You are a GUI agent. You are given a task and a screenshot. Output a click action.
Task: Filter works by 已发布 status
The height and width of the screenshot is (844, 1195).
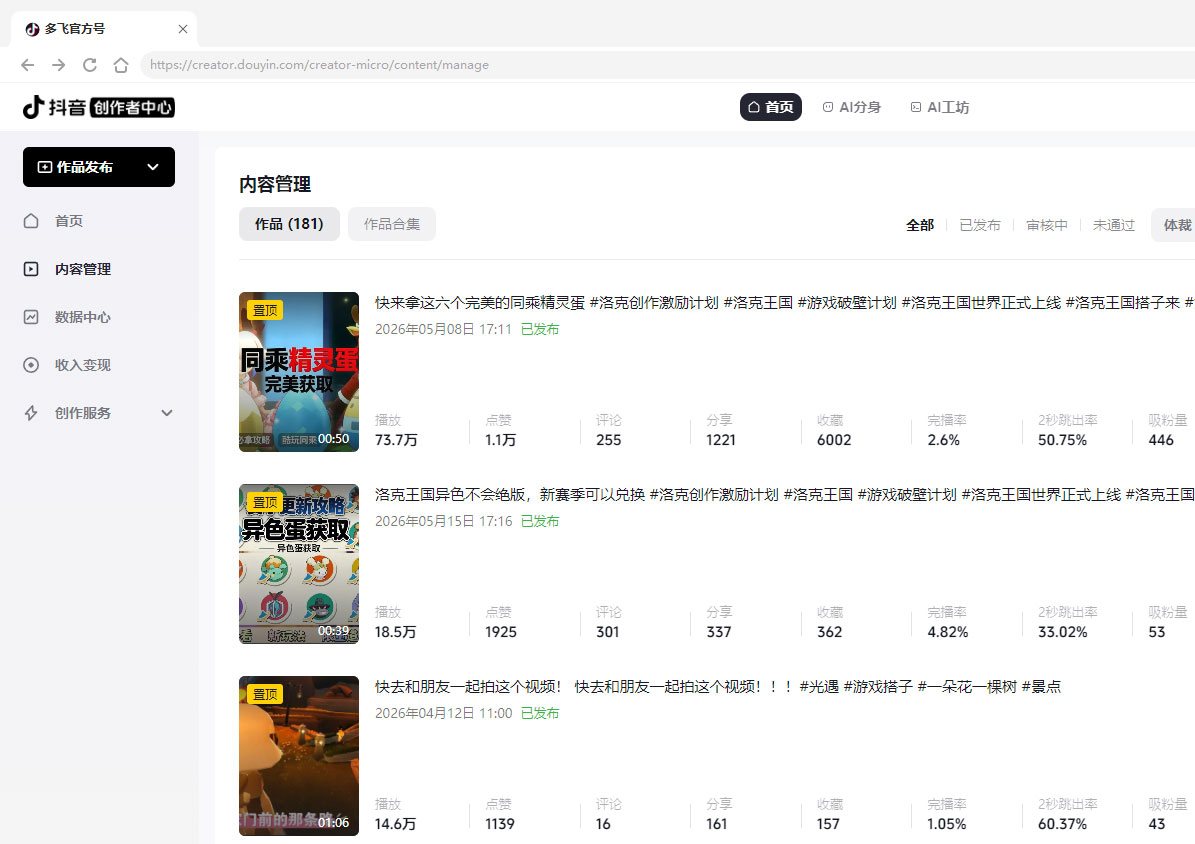[979, 225]
